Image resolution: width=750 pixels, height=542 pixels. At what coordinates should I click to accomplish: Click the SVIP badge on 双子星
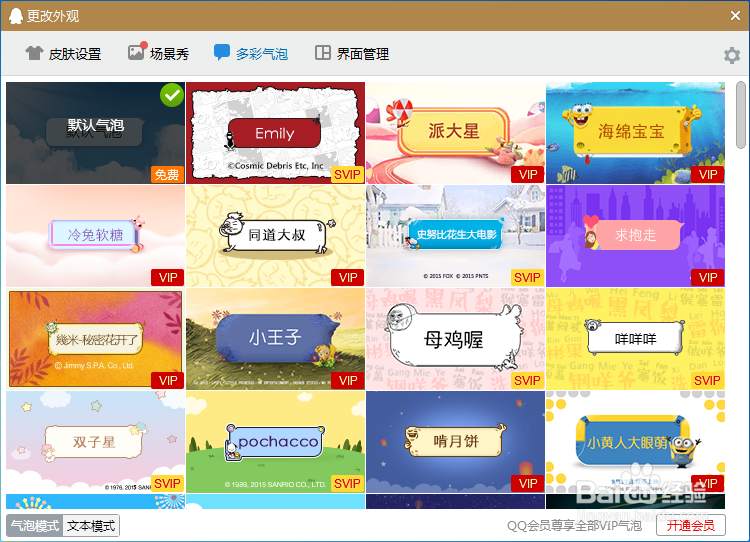click(167, 484)
